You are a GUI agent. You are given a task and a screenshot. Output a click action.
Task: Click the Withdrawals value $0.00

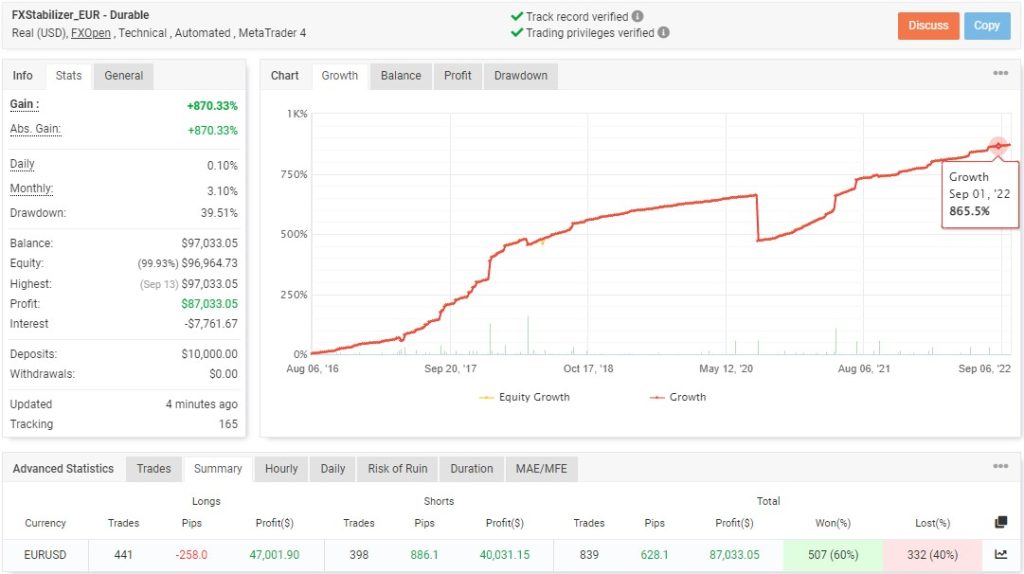pyautogui.click(x=223, y=374)
